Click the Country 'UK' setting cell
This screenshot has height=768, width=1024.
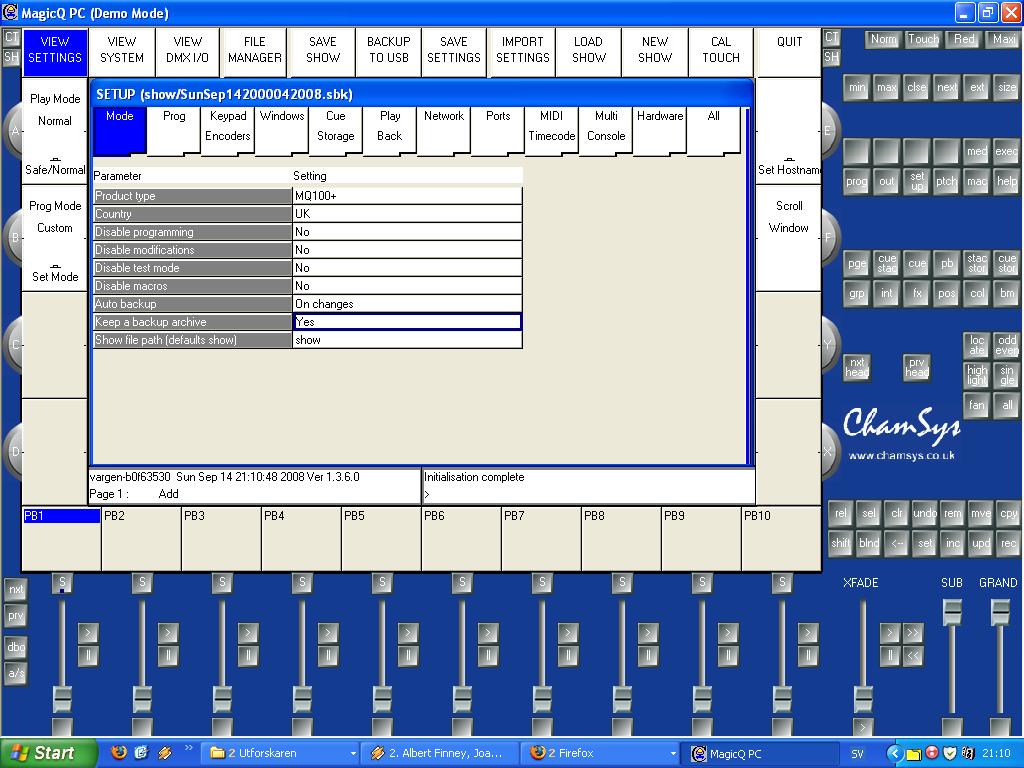pos(408,214)
